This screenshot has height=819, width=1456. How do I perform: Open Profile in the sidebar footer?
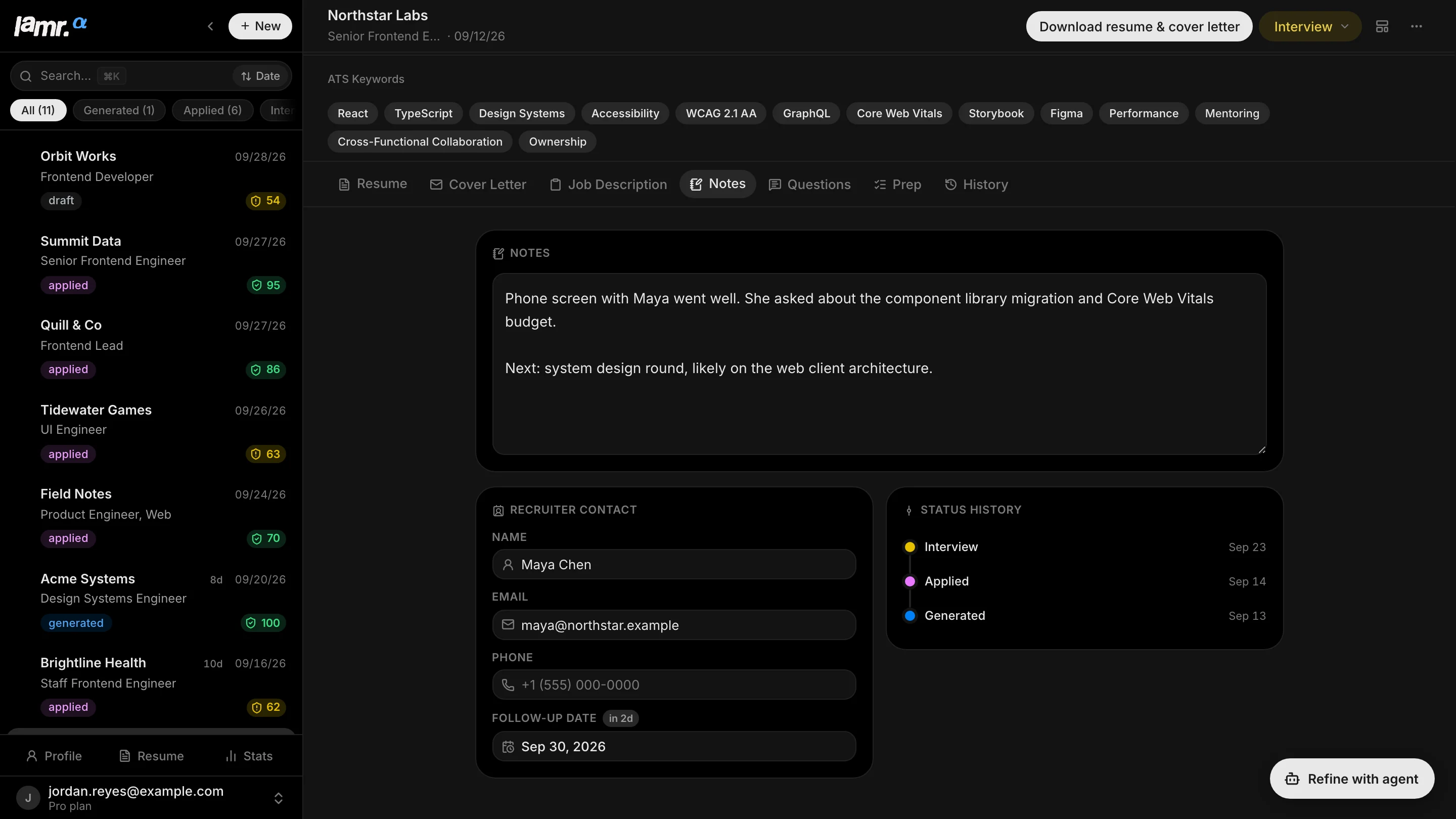(54, 756)
